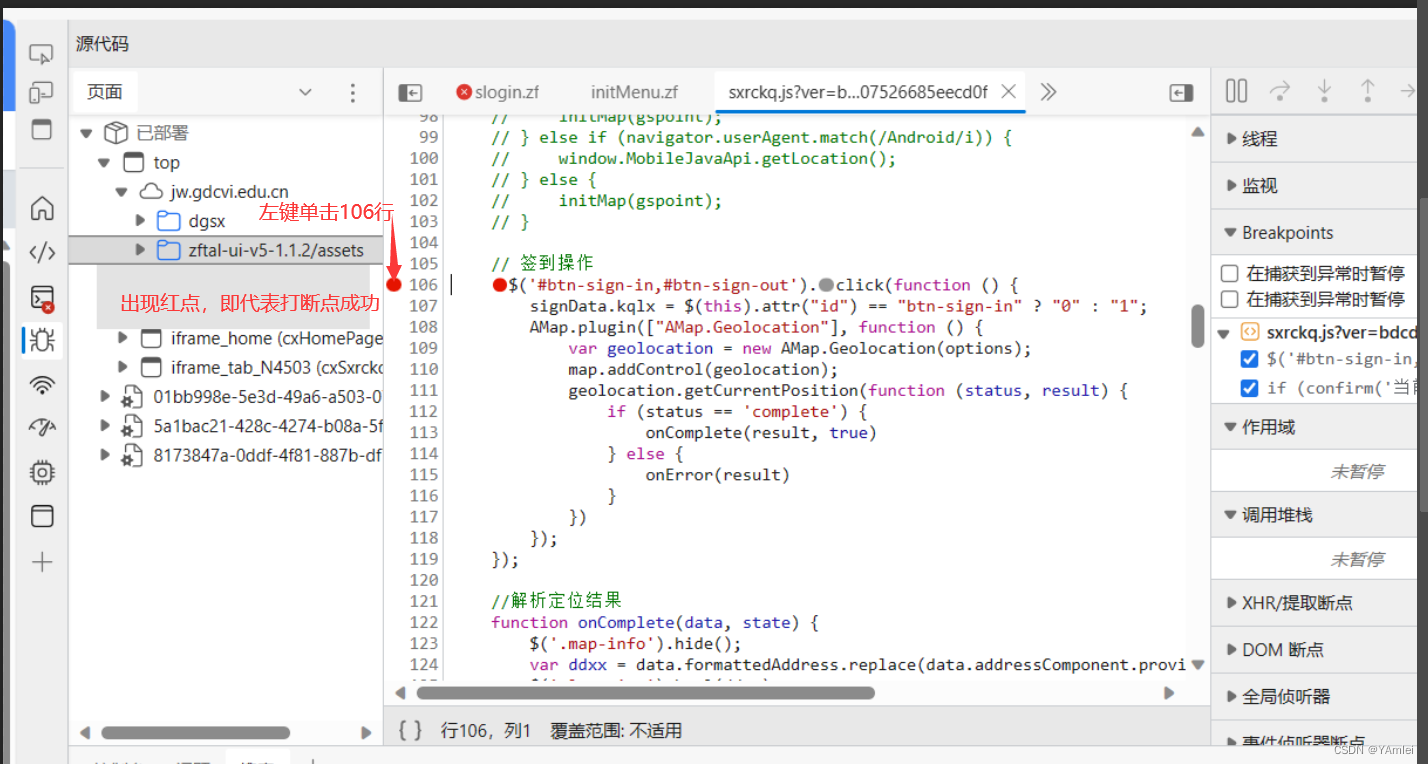
Task: Collapse the 作用域 scope section
Action: point(1231,427)
